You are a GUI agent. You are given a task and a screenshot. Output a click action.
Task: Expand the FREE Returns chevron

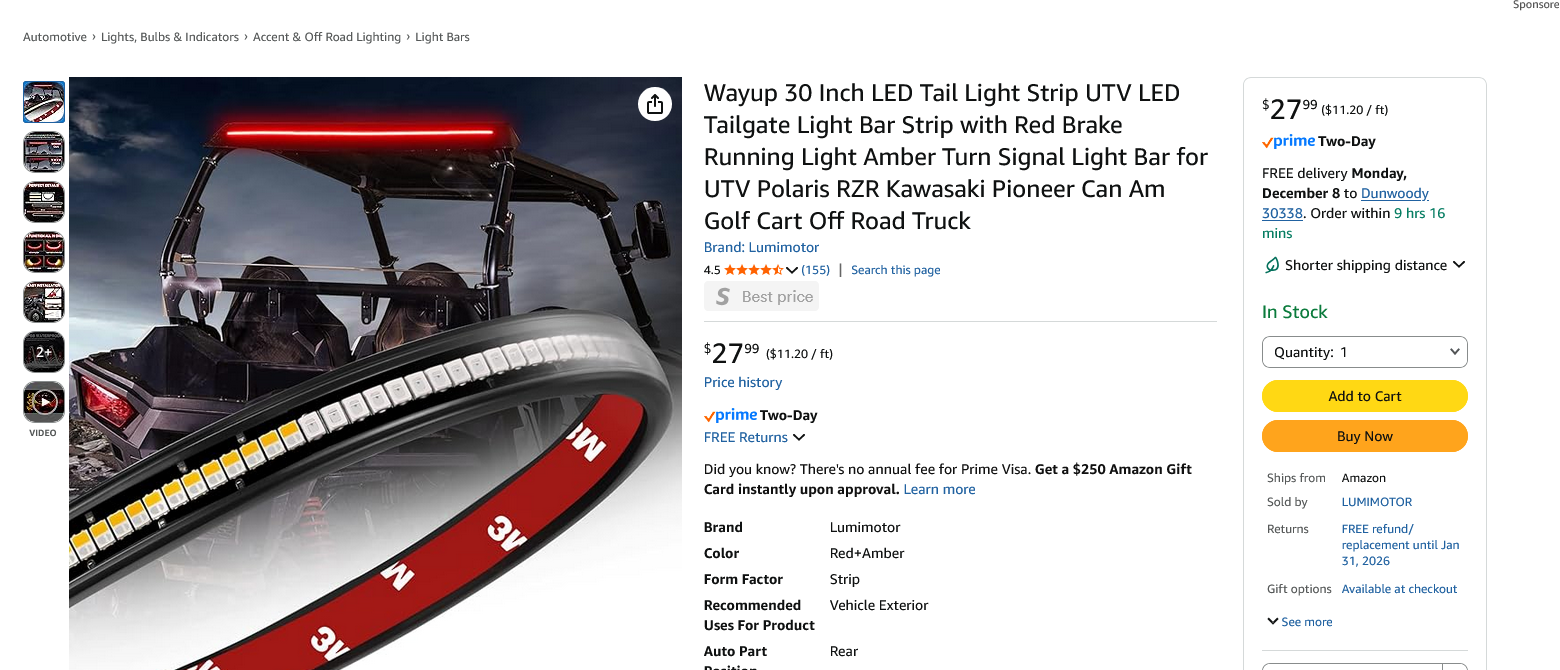799,437
